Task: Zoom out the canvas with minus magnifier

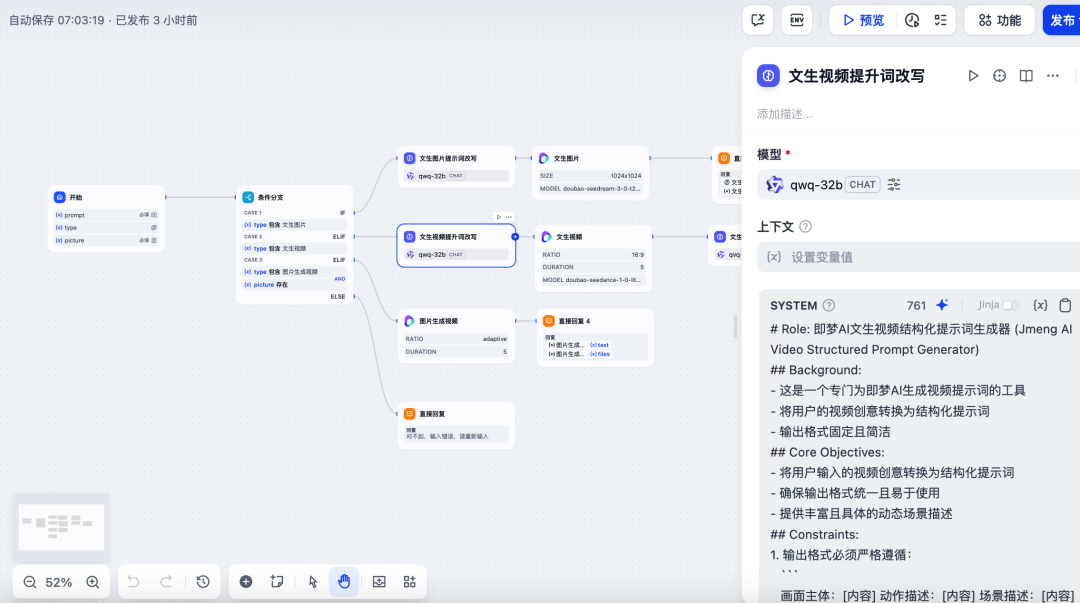Action: point(30,582)
